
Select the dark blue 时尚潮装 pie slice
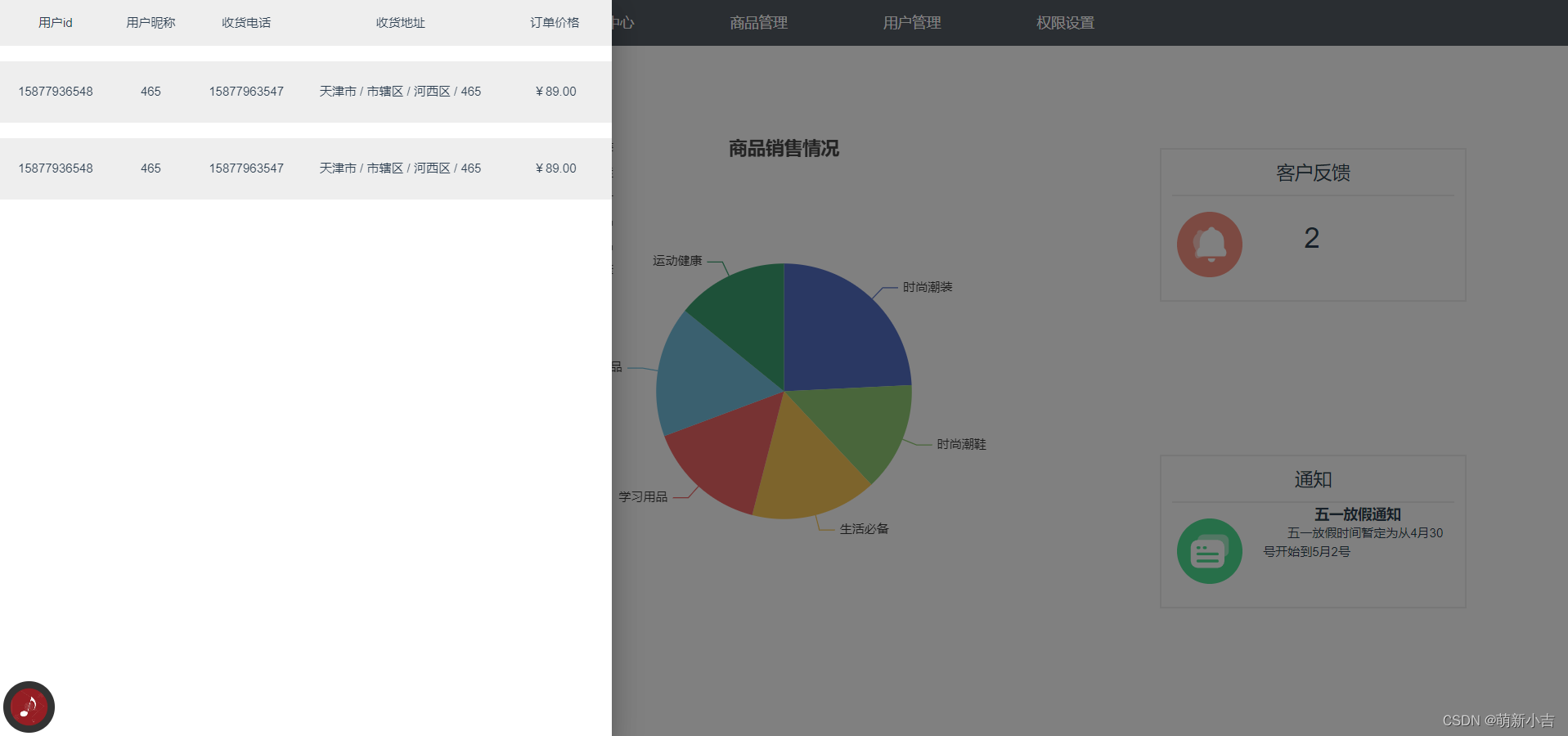click(x=842, y=335)
